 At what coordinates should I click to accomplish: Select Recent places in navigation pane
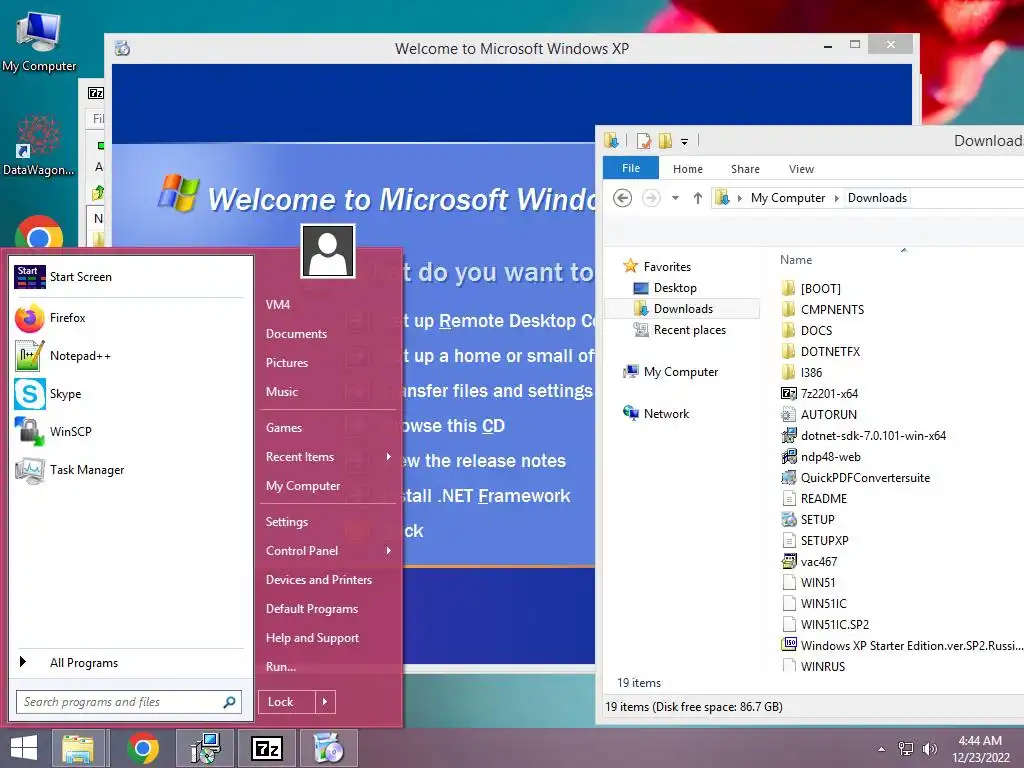[x=690, y=330]
